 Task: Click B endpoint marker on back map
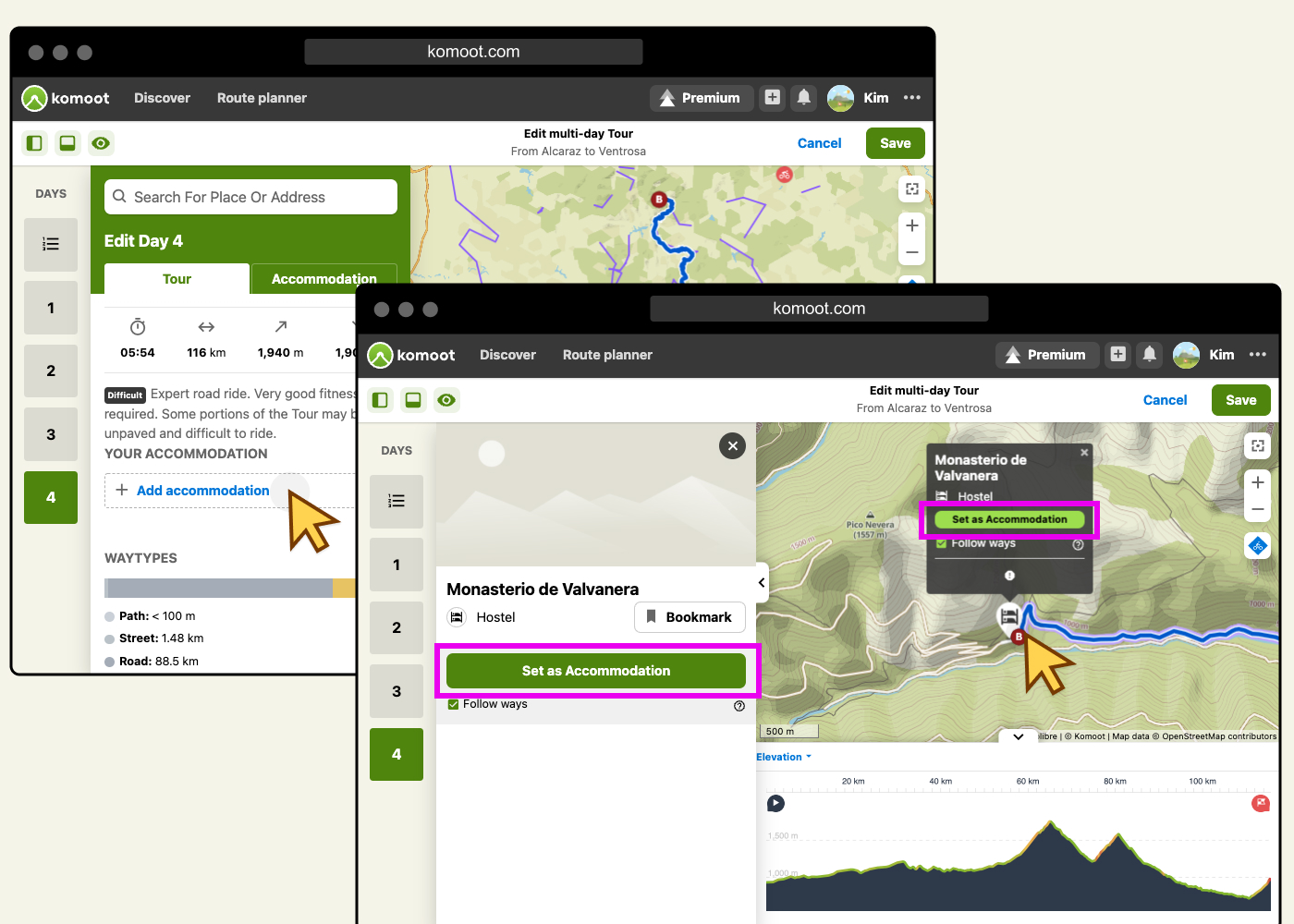(x=659, y=199)
